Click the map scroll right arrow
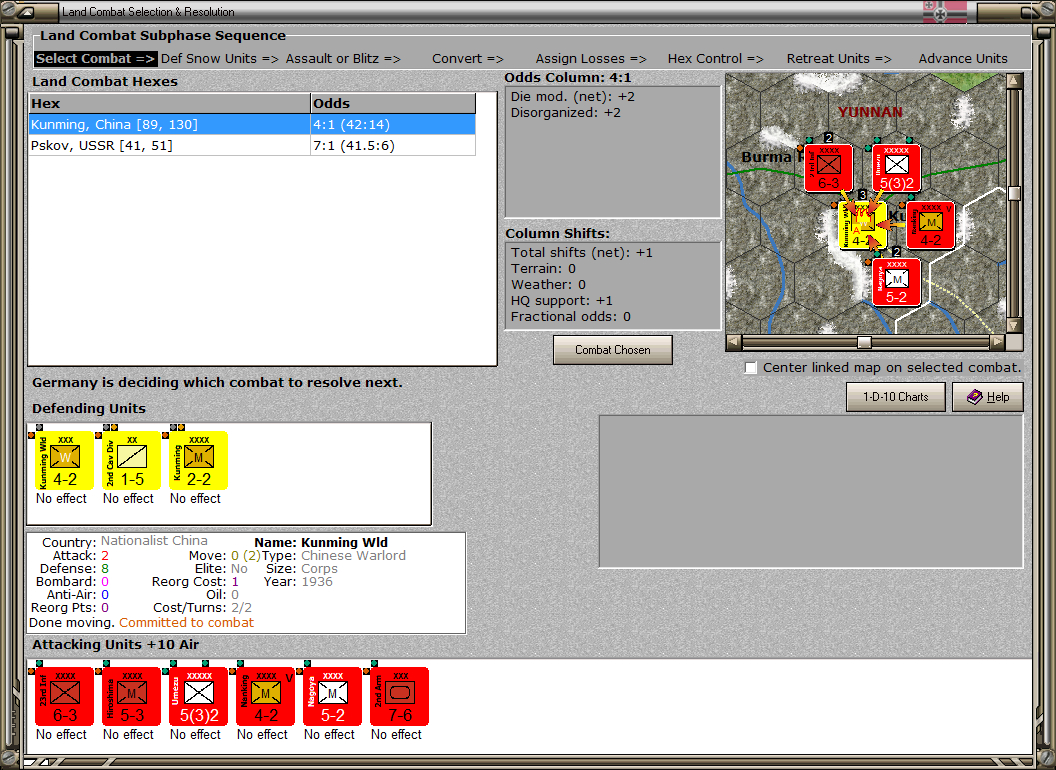Viewport: 1056px width, 770px height. tap(997, 342)
